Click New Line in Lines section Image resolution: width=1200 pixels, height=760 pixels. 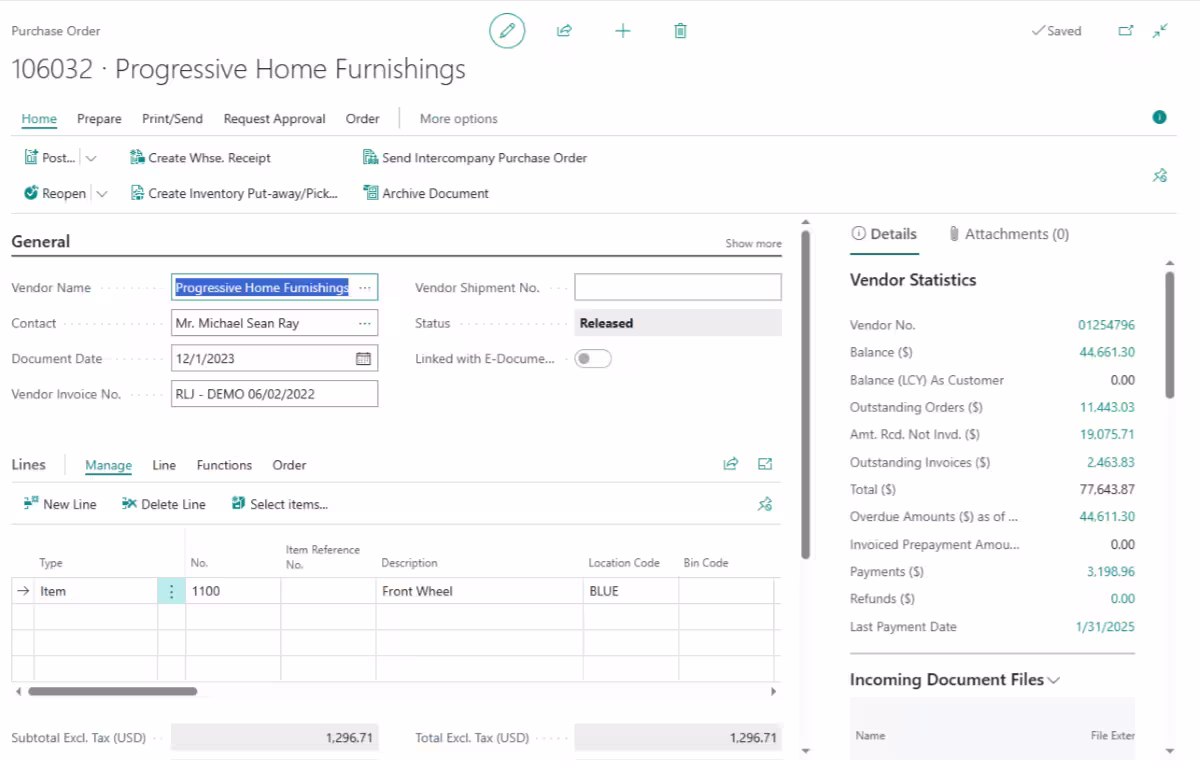coord(60,504)
